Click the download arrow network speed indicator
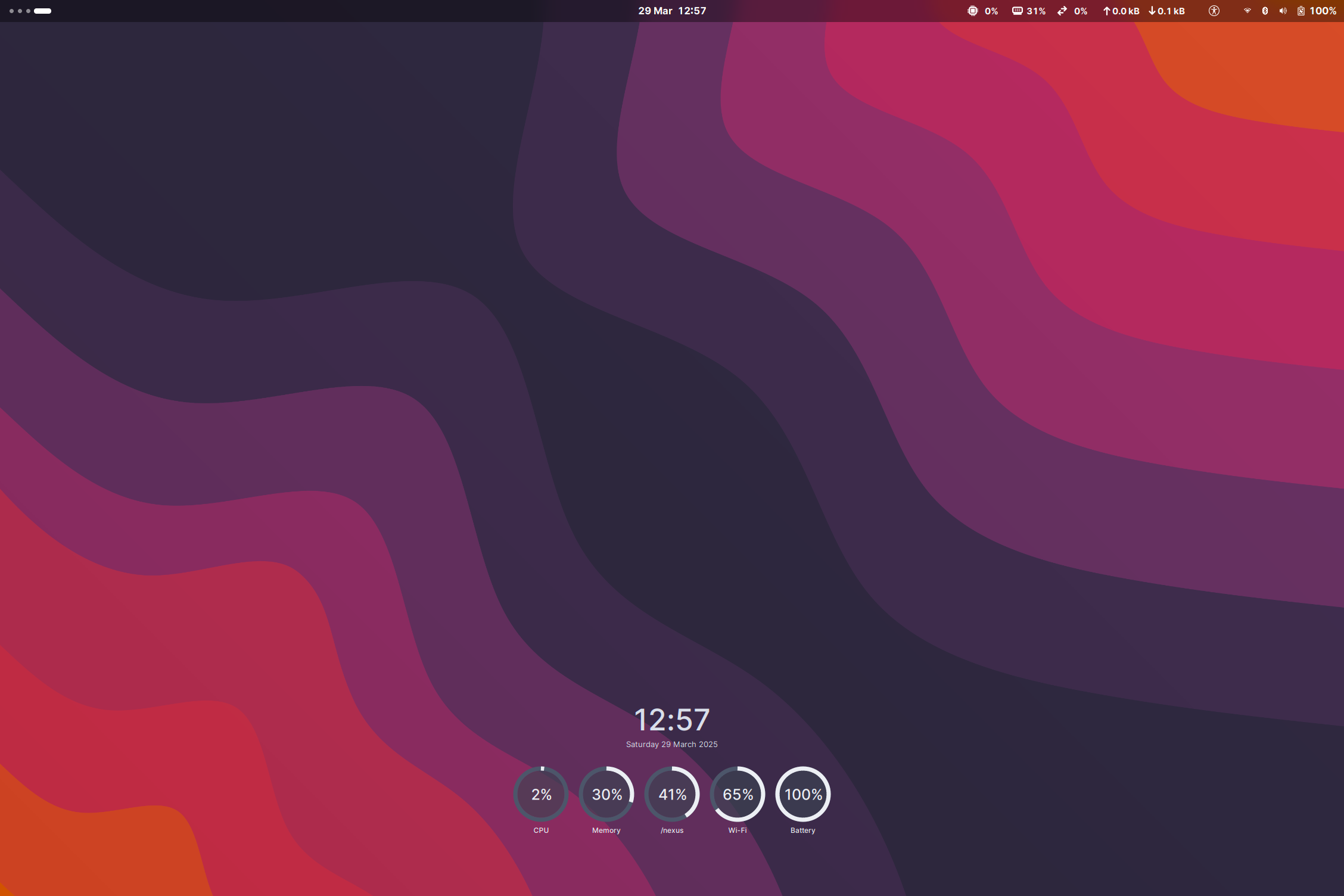Screen dimensions: 1344x896 [x=1166, y=11]
